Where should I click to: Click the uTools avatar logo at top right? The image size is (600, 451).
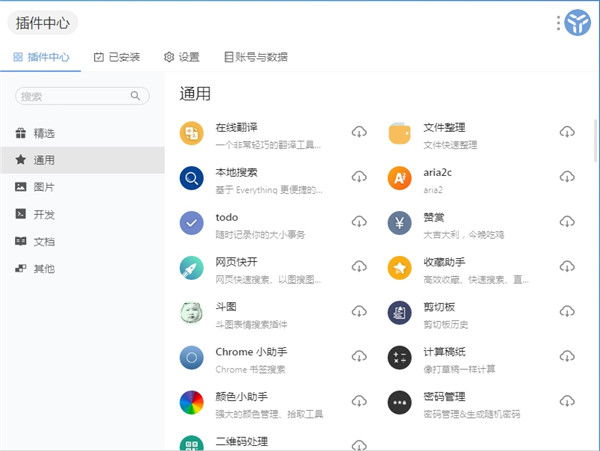pos(578,23)
